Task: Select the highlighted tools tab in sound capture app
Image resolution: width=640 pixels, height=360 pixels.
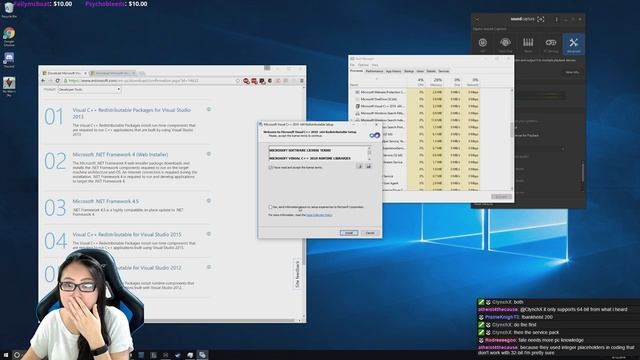Action: tap(573, 44)
